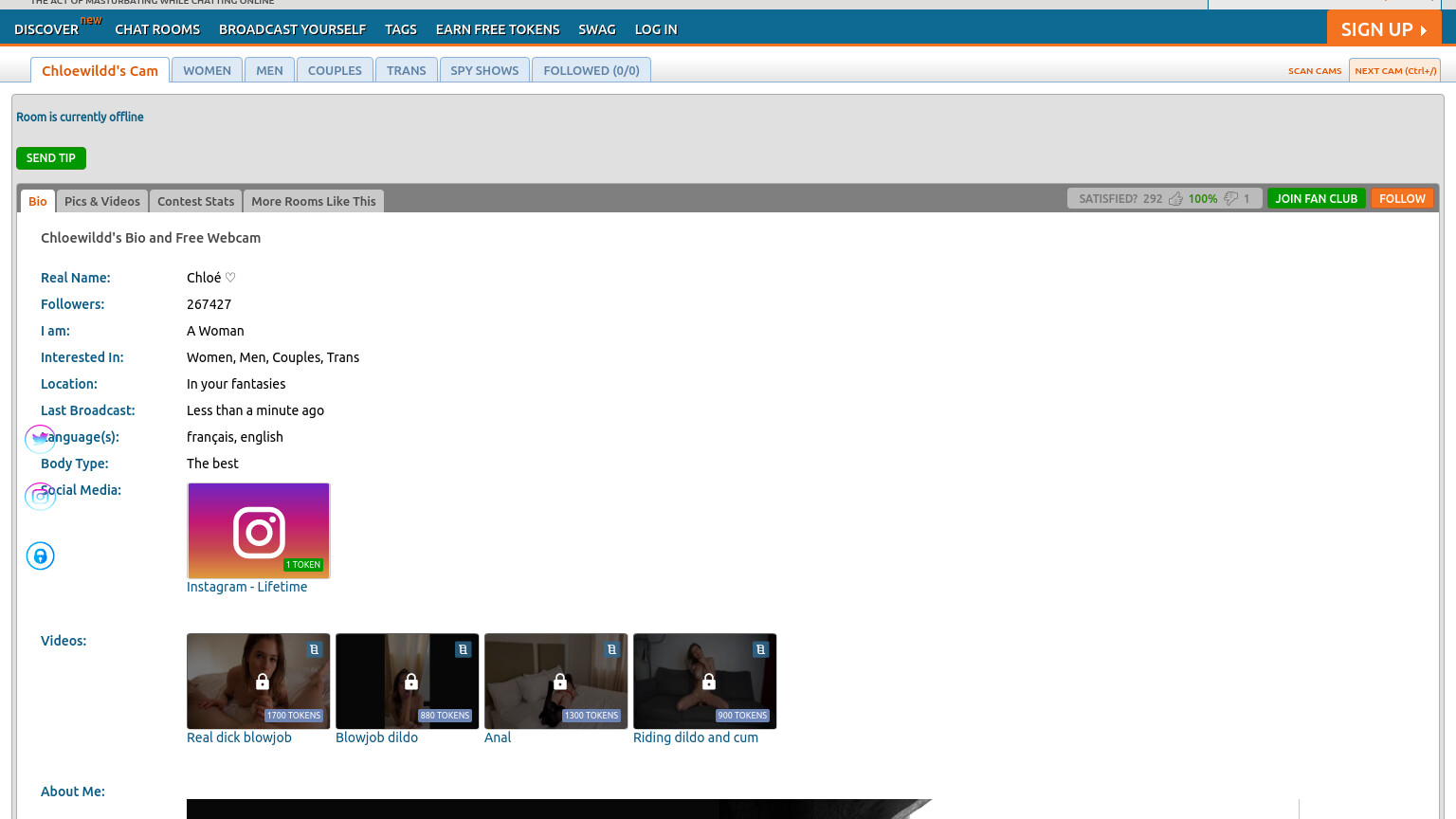Image resolution: width=1456 pixels, height=819 pixels.
Task: Open More Rooms Like This tab
Action: (314, 201)
